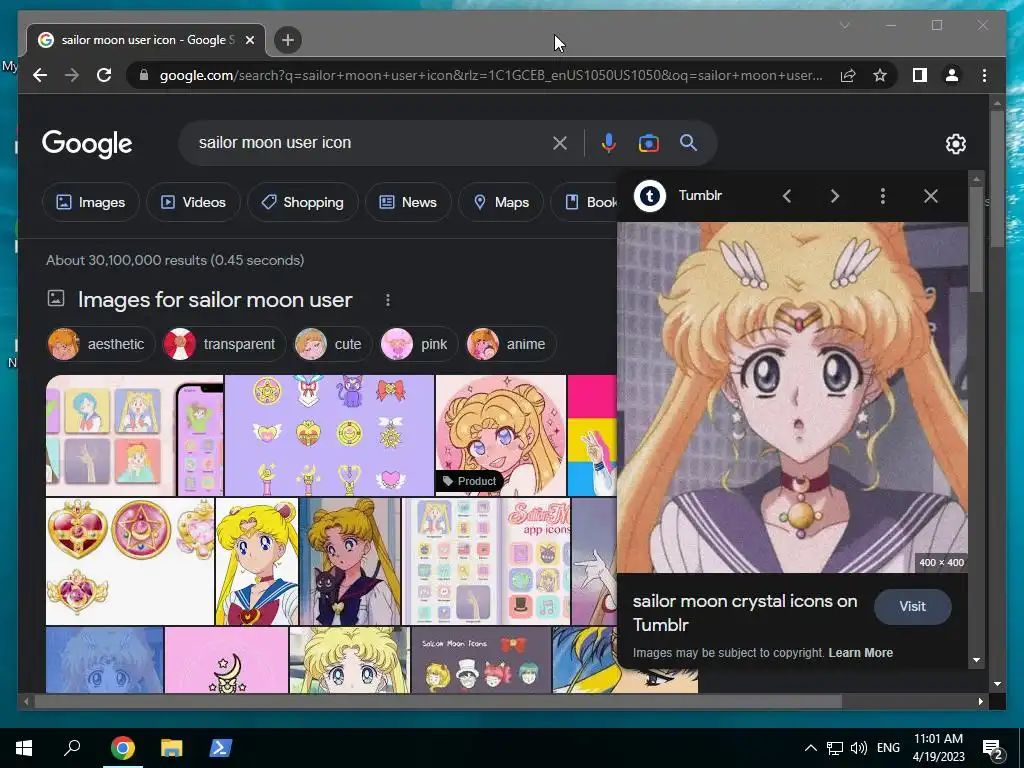Open the tab search chevron
This screenshot has width=1024, height=768.
(844, 25)
